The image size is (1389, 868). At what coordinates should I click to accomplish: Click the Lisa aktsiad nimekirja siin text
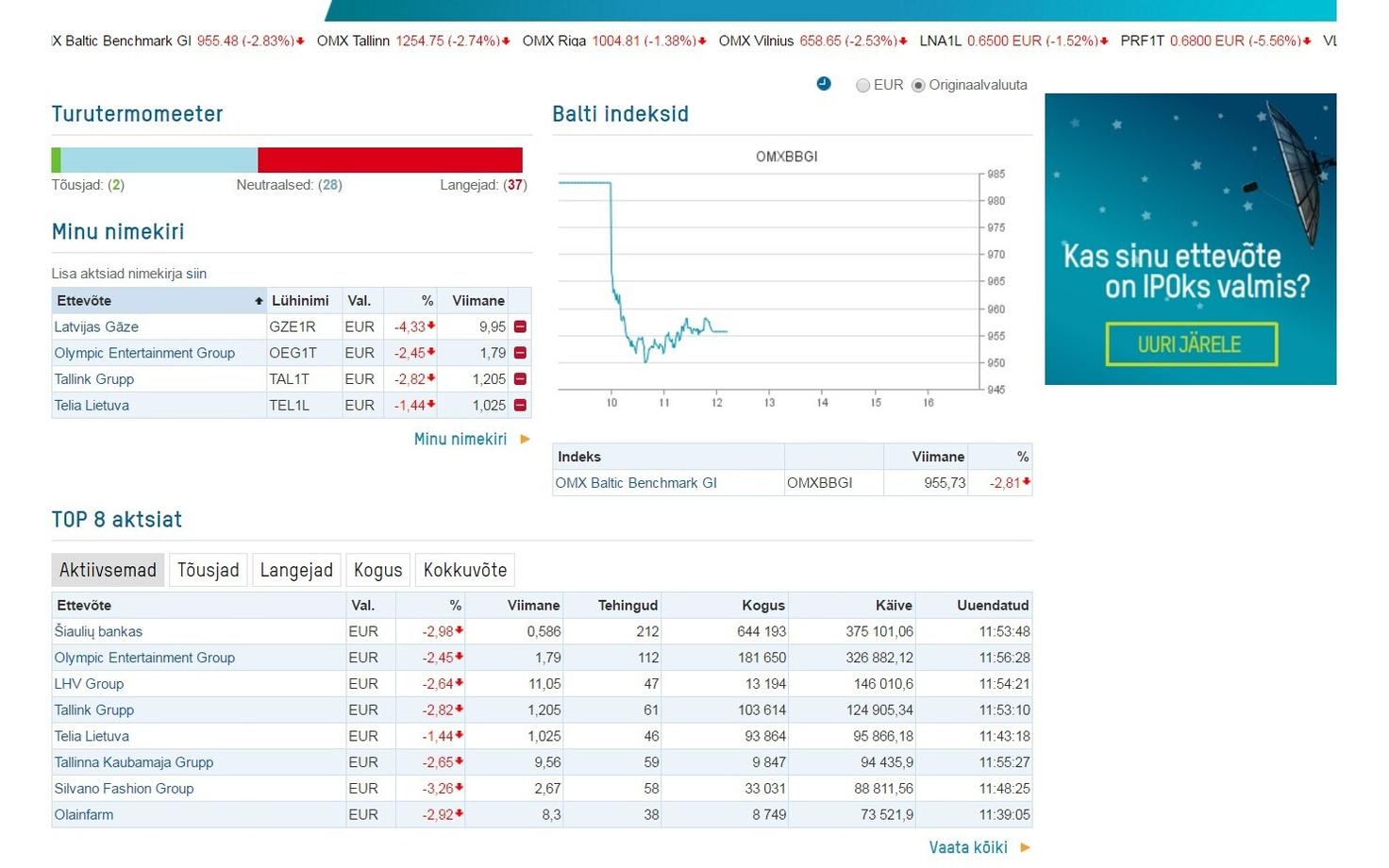[129, 274]
